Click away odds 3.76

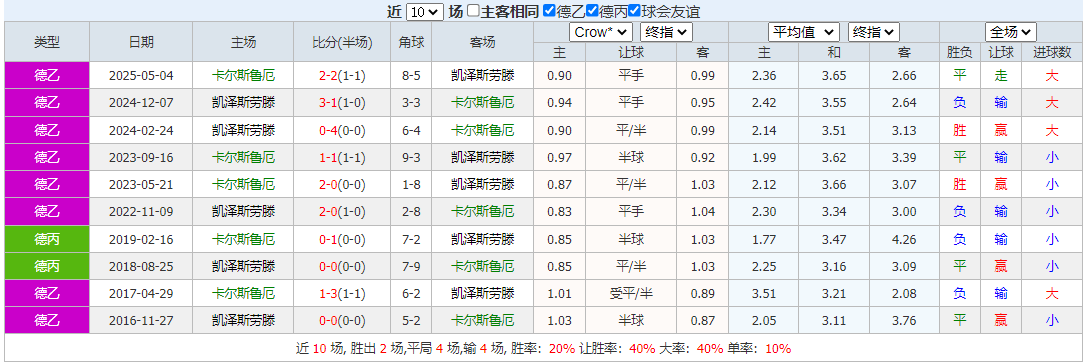904,321
